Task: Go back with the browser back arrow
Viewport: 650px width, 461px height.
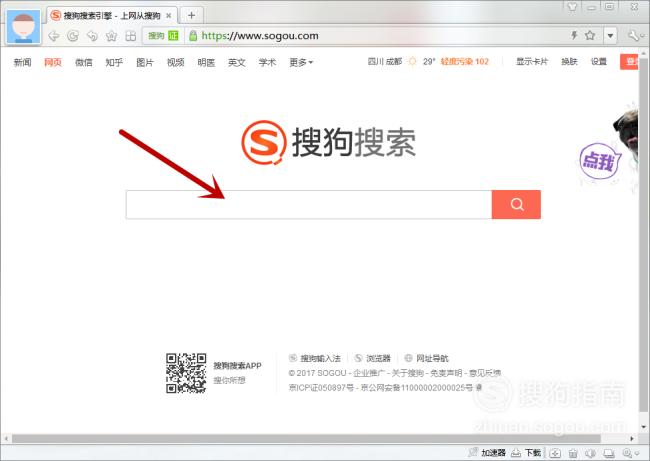Action: point(53,36)
